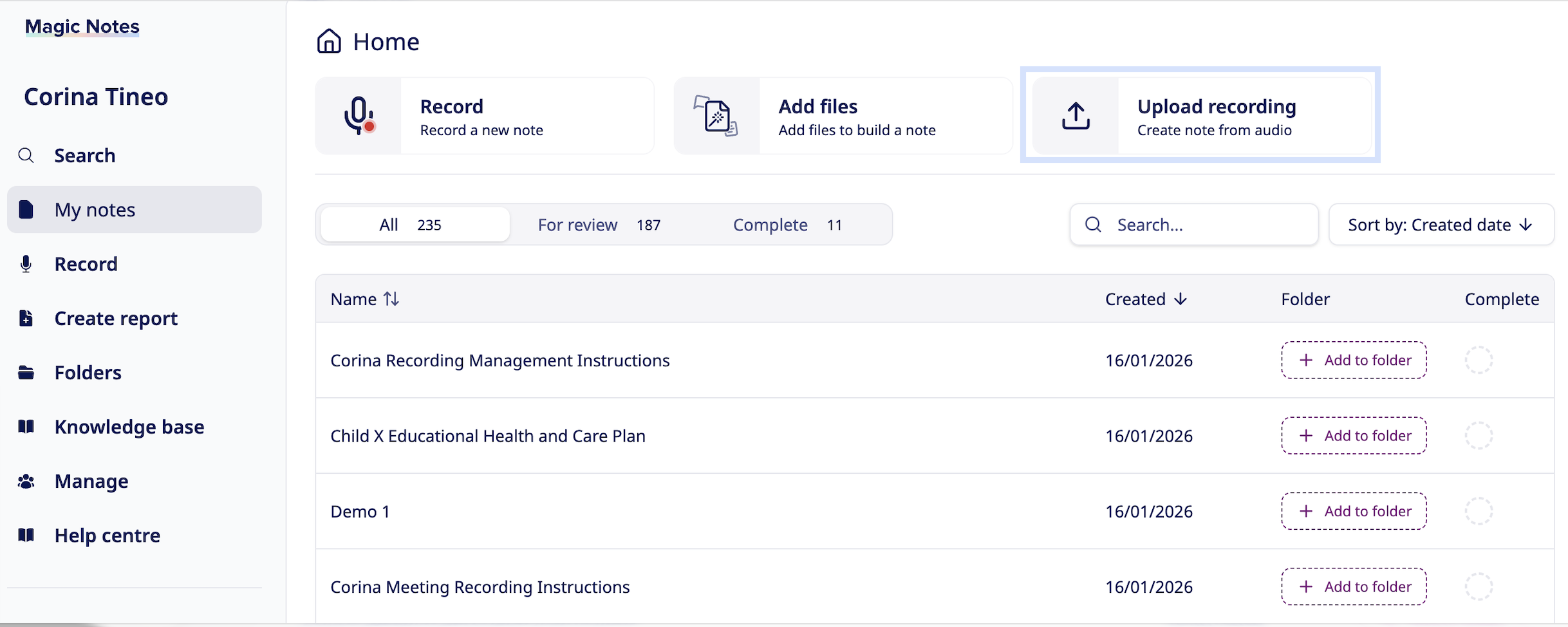Mark Child X Educational Health note complete
The image size is (1568, 627).
pos(1479,436)
